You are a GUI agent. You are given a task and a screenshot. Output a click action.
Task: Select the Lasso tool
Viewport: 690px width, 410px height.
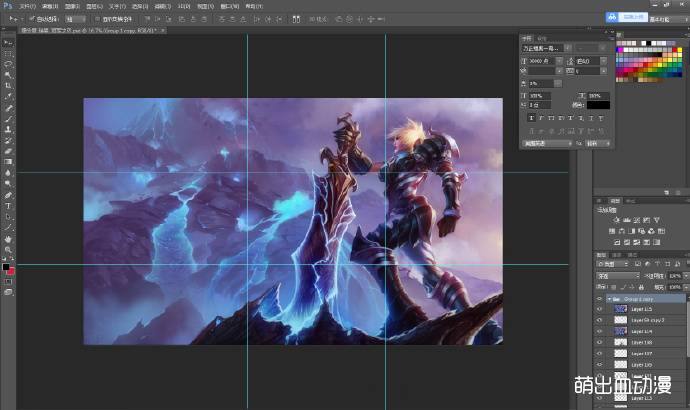pyautogui.click(x=9, y=64)
